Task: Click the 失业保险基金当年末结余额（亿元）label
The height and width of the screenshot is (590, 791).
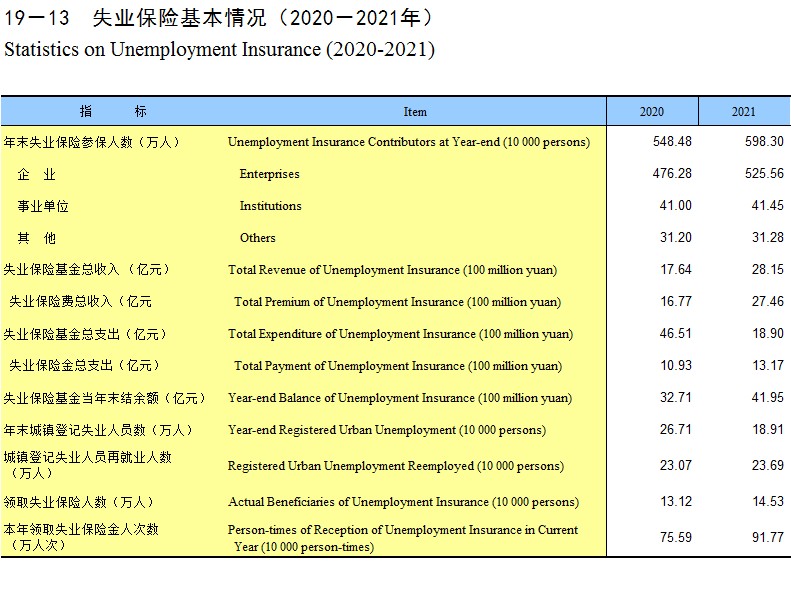Action: (x=104, y=398)
